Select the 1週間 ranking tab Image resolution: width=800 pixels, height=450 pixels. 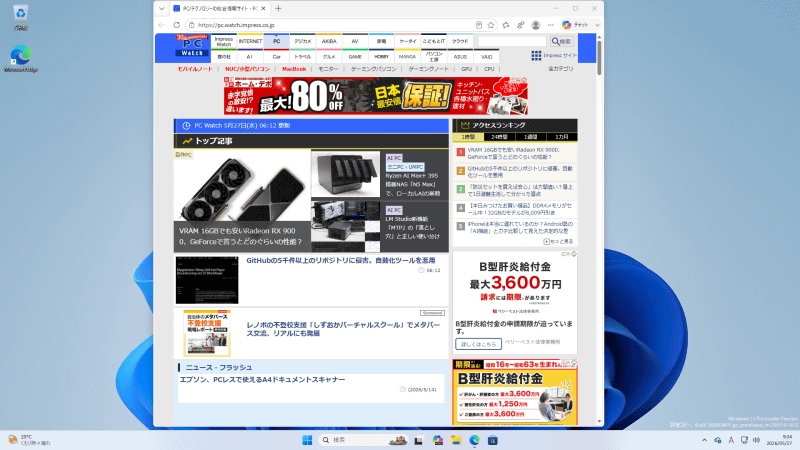click(530, 137)
